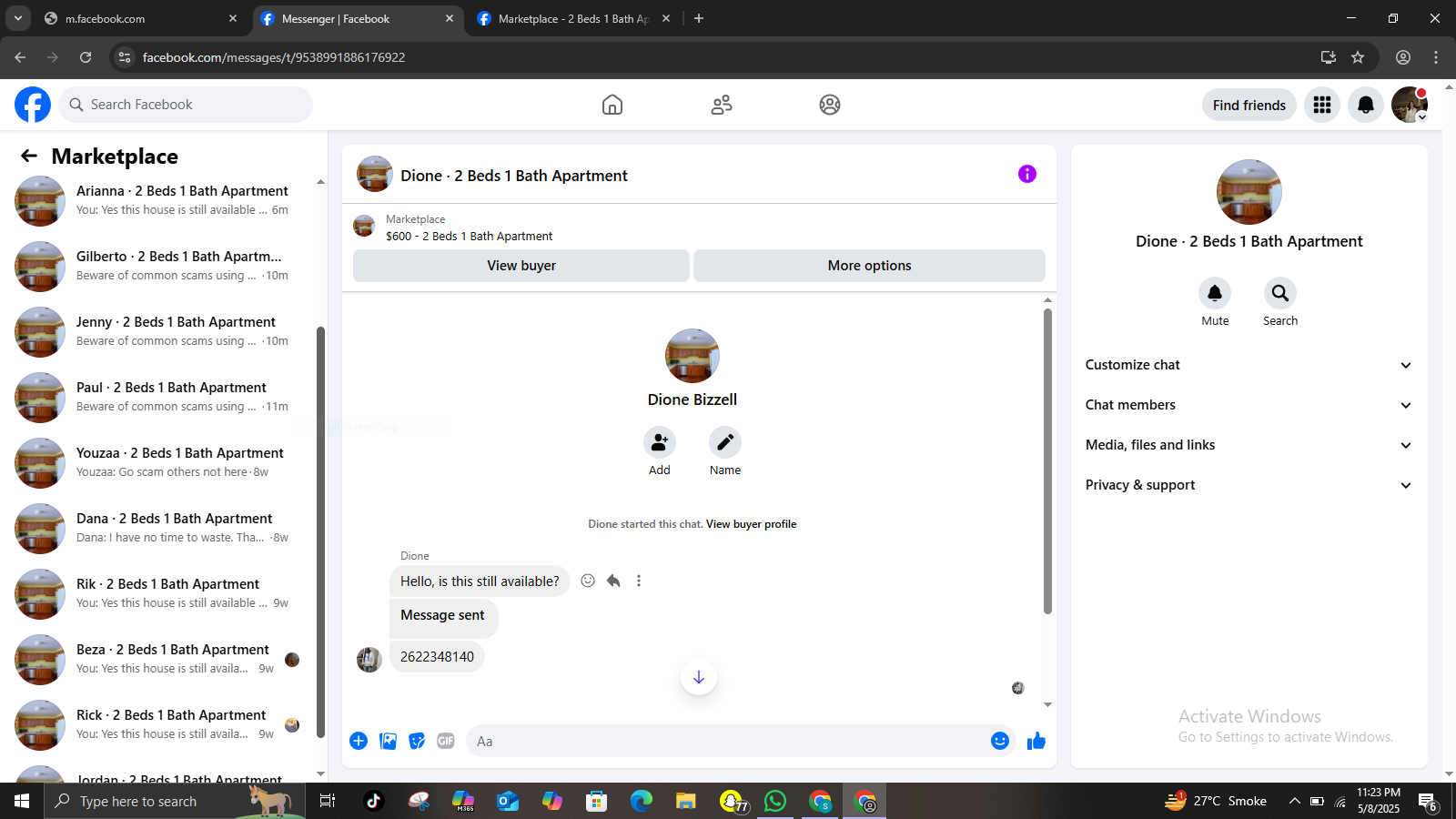Viewport: 1456px width, 819px height.
Task: Go back to the previous page in Chrome
Action: tap(20, 57)
